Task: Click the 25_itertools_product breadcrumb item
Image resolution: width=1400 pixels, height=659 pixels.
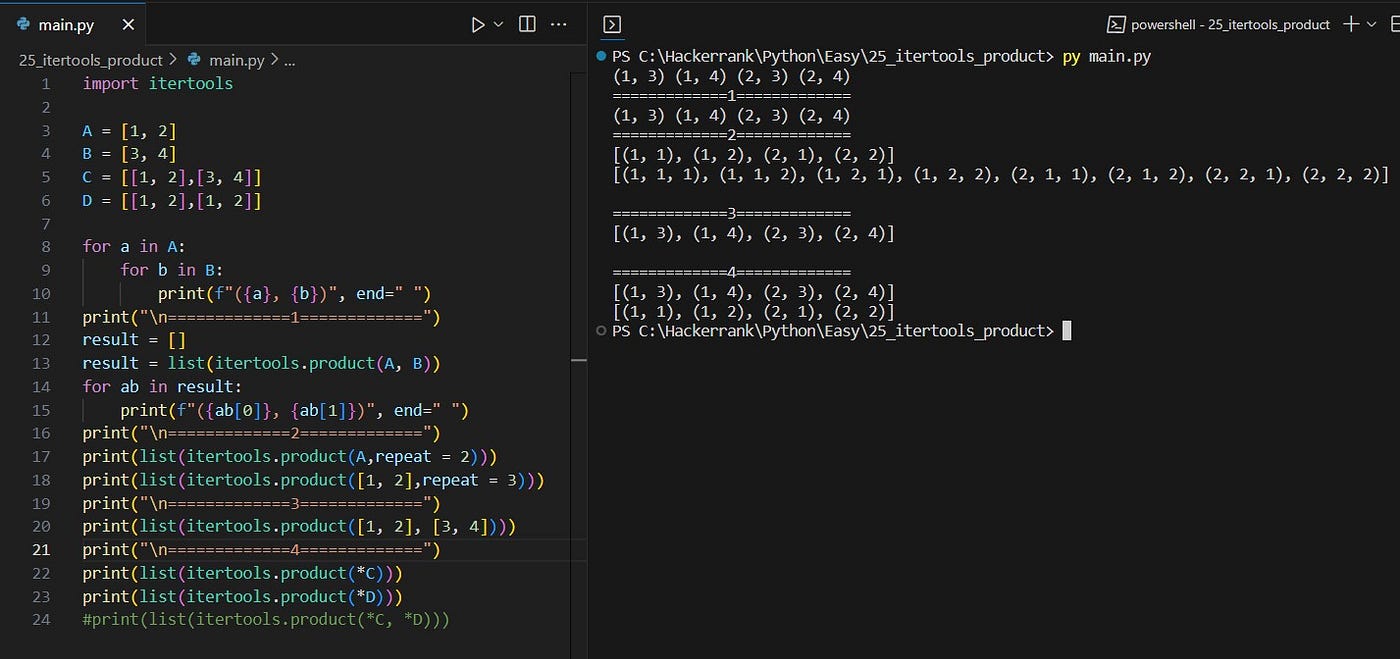Action: (x=90, y=60)
